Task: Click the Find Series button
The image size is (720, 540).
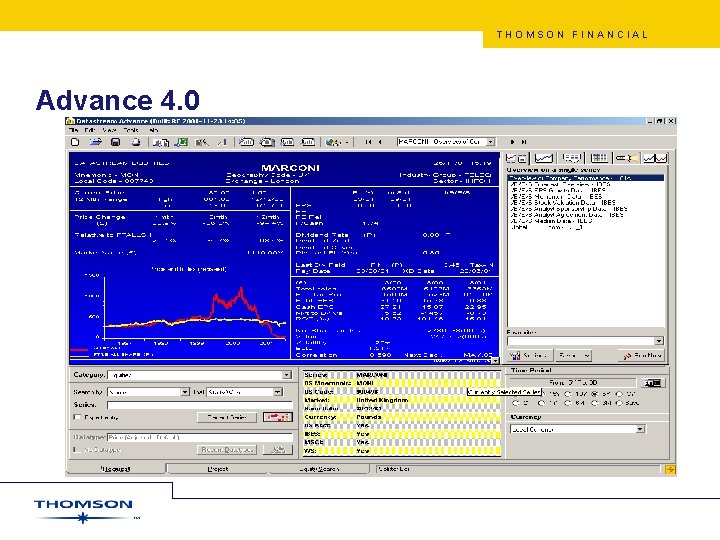Action: coord(227,417)
